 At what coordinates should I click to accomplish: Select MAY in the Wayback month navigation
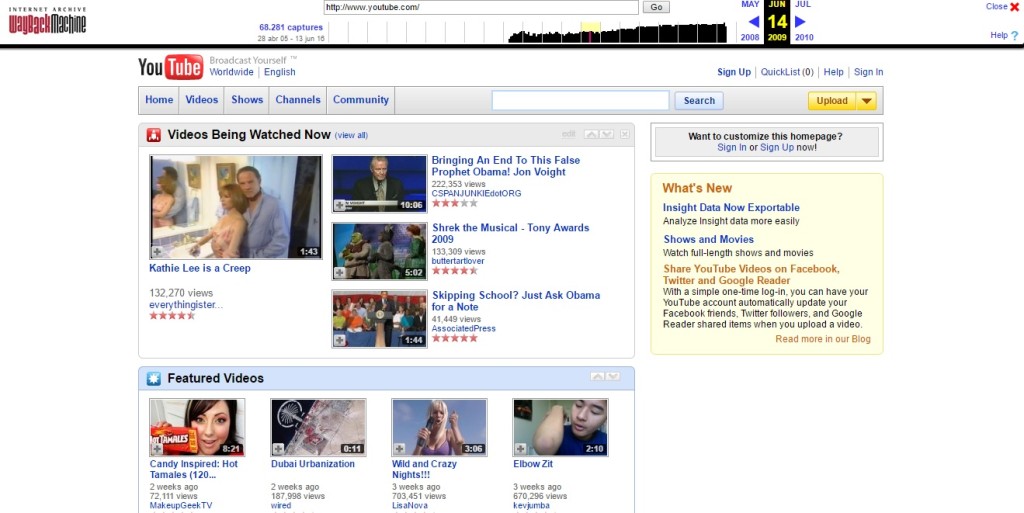click(x=750, y=5)
